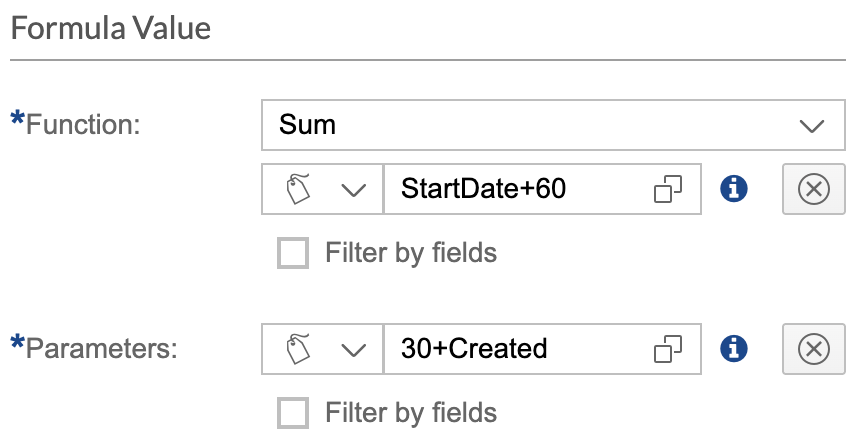Click the tag icon beside StartDate+60
The image size is (858, 440).
tap(297, 188)
